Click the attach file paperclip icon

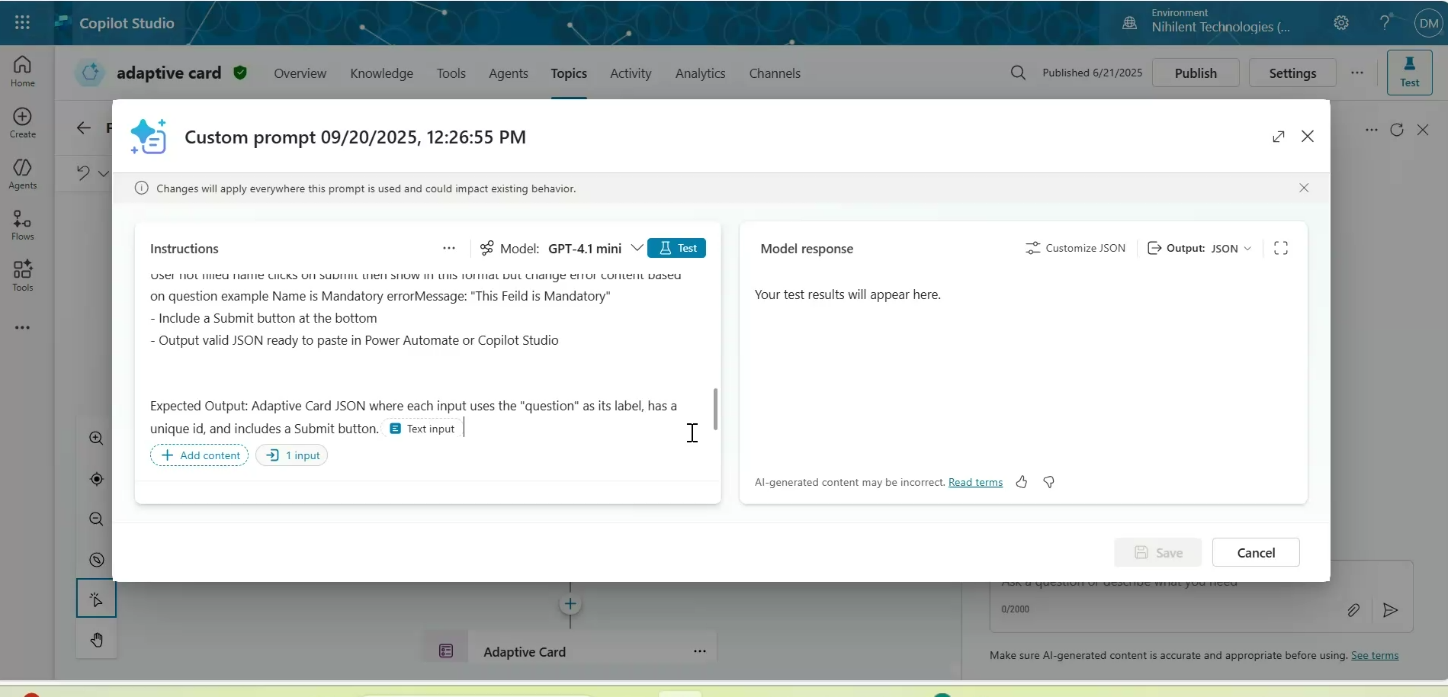click(x=1353, y=610)
